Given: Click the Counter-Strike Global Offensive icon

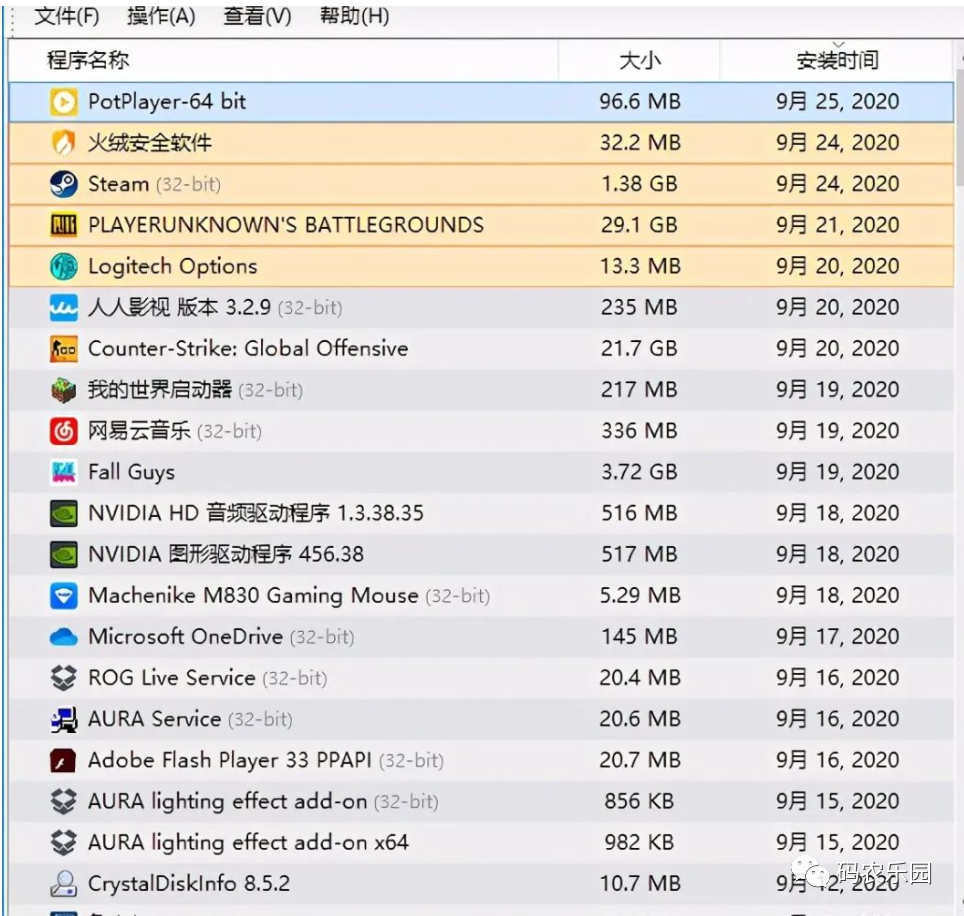Looking at the screenshot, I should [x=64, y=349].
